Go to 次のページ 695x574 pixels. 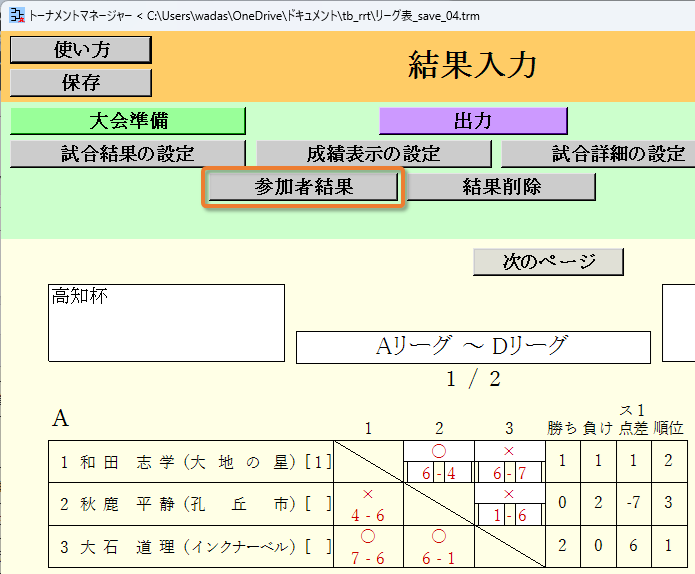(548, 262)
